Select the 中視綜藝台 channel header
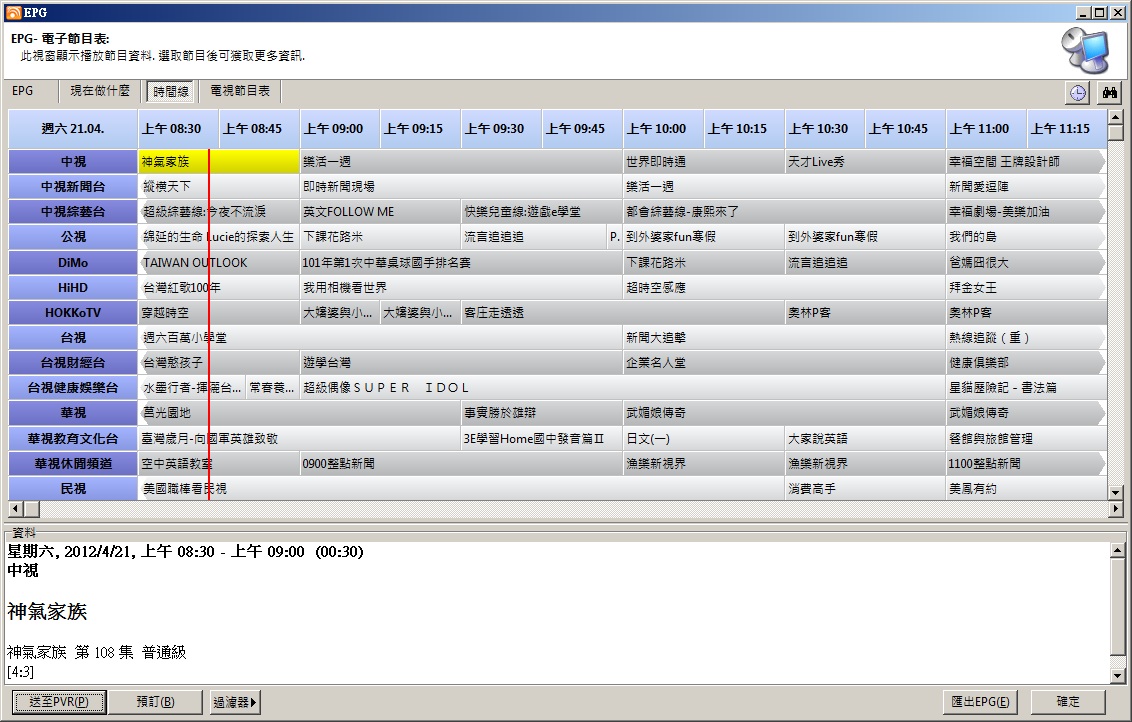This screenshot has width=1132, height=722. pyautogui.click(x=73, y=212)
